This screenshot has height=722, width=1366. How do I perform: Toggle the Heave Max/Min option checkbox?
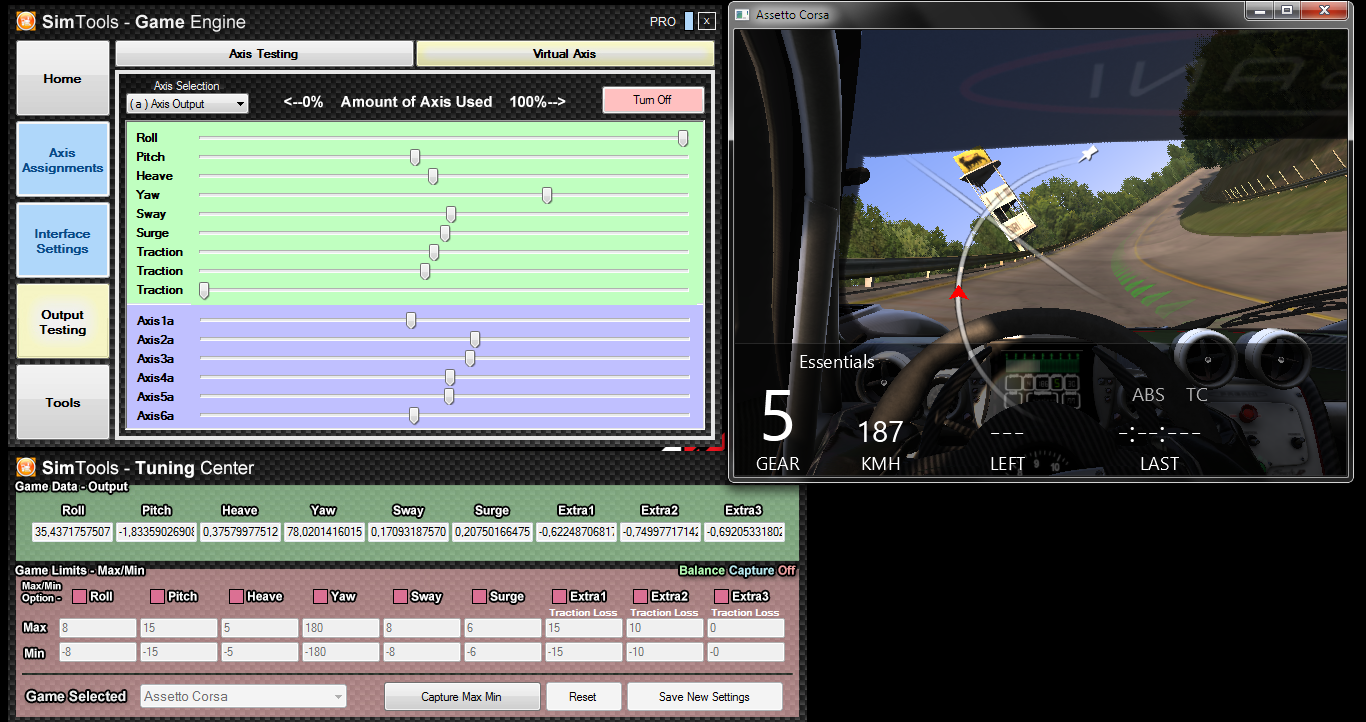[x=236, y=597]
